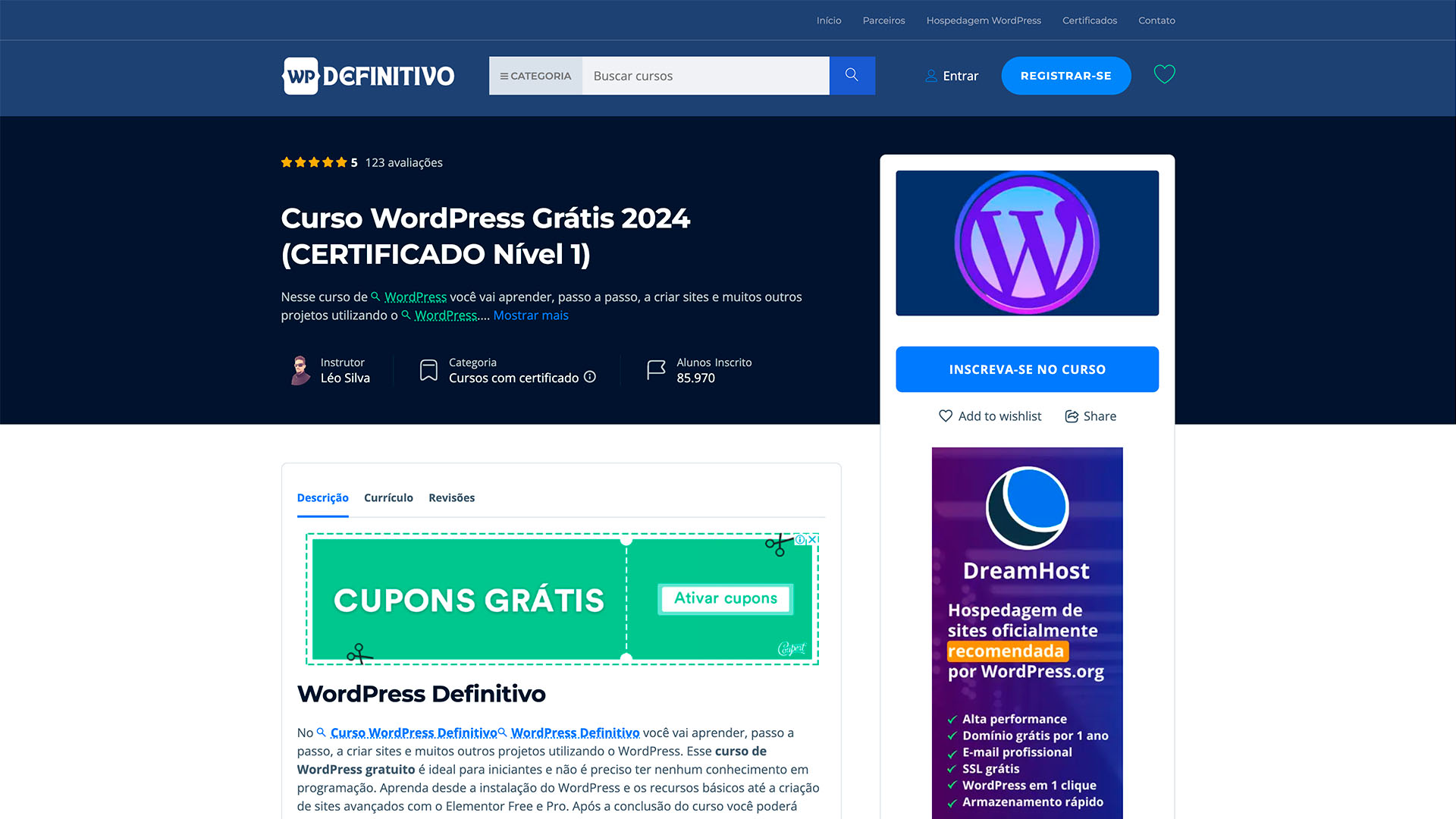Image resolution: width=1456 pixels, height=819 pixels.
Task: Expand description with Mostrar mais
Action: pos(531,315)
